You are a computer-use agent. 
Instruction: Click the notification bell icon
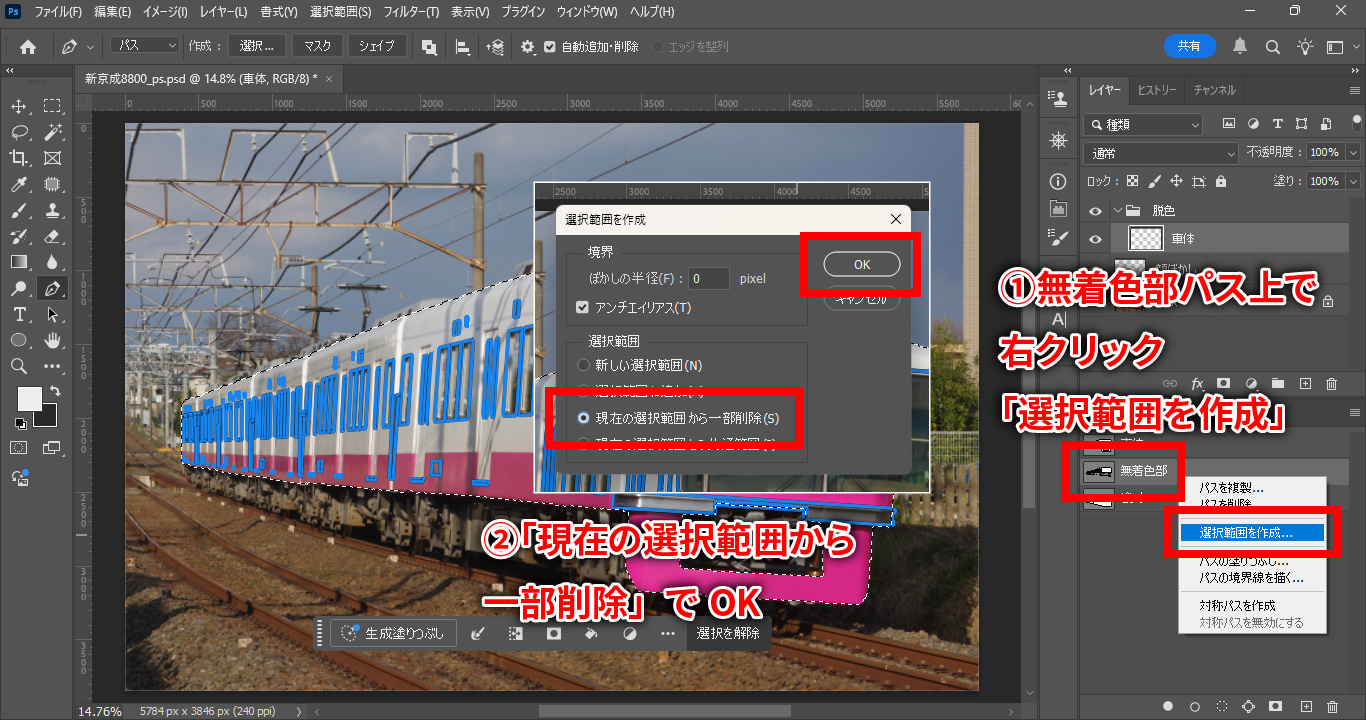1240,47
